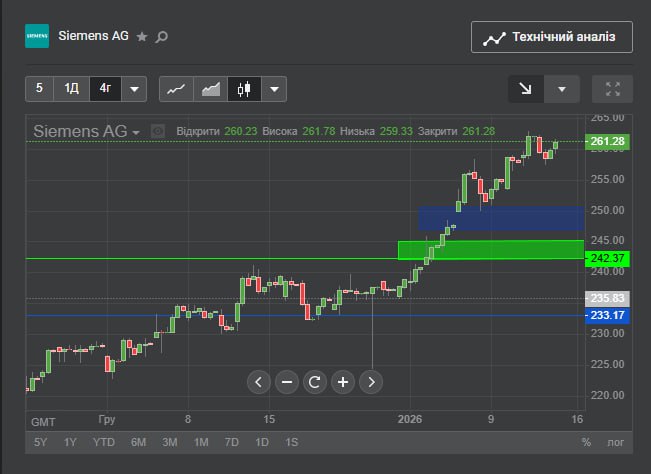Expand the time interval dropdown arrow
Viewport: 651px width, 474px height.
(x=135, y=89)
